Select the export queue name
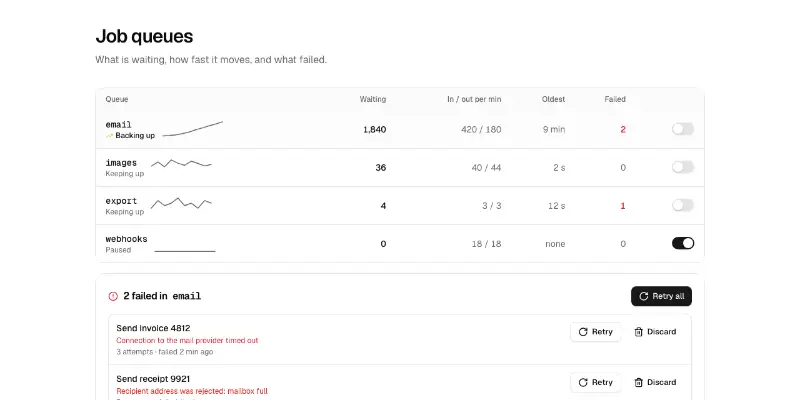This screenshot has height=400, width=800. [x=121, y=201]
